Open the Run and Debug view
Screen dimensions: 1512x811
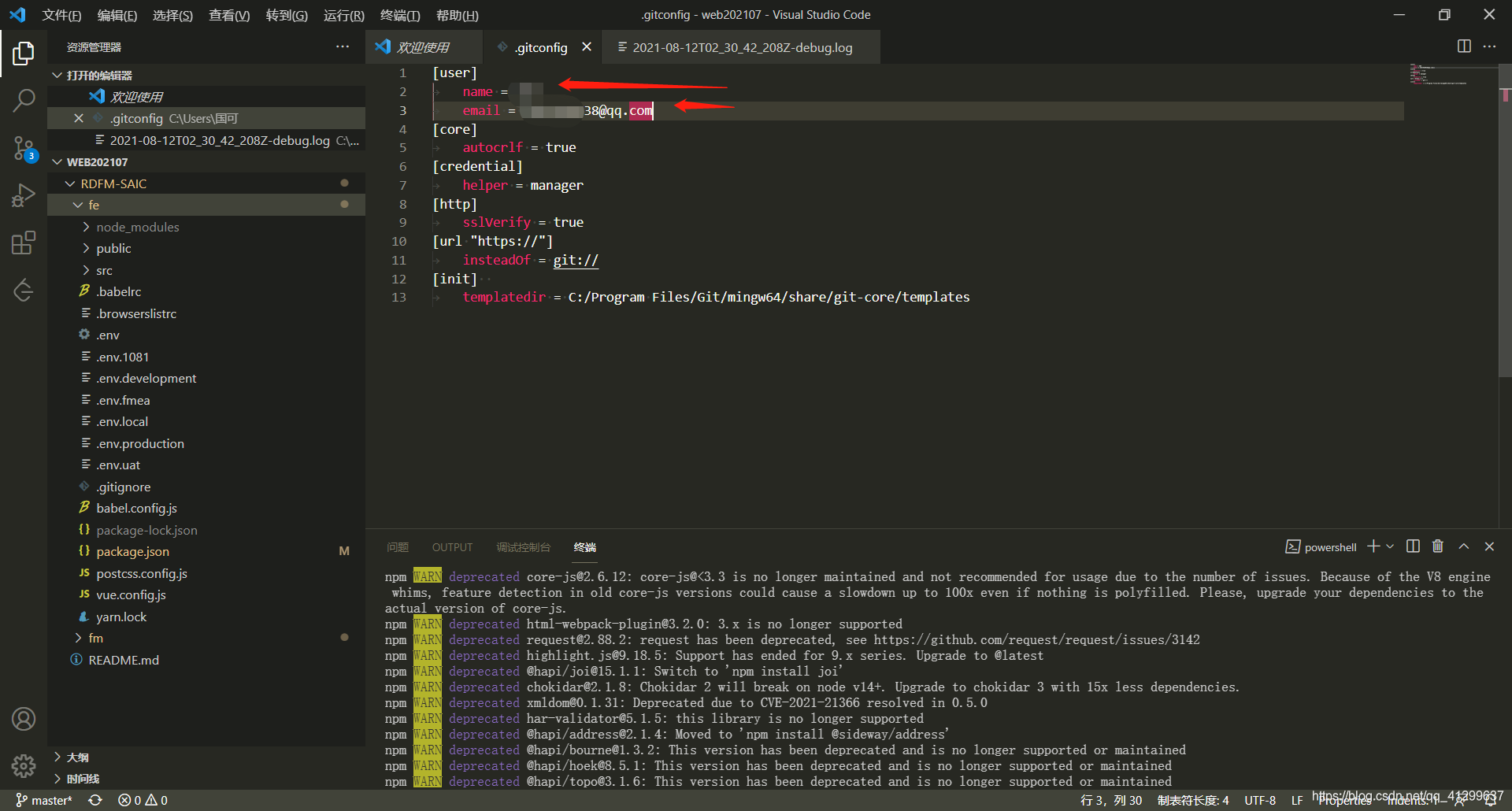24,195
